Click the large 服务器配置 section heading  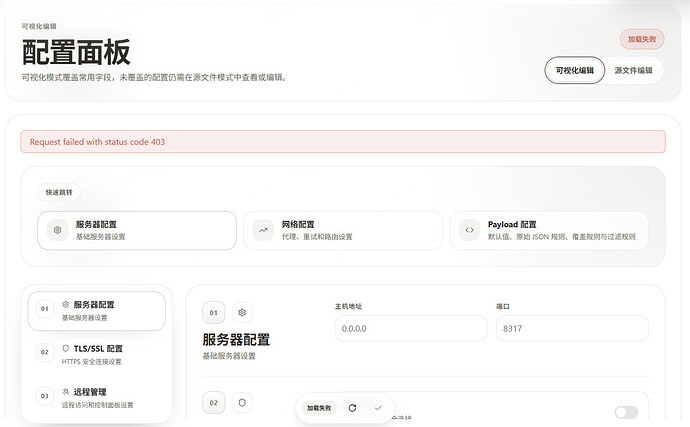click(x=236, y=340)
